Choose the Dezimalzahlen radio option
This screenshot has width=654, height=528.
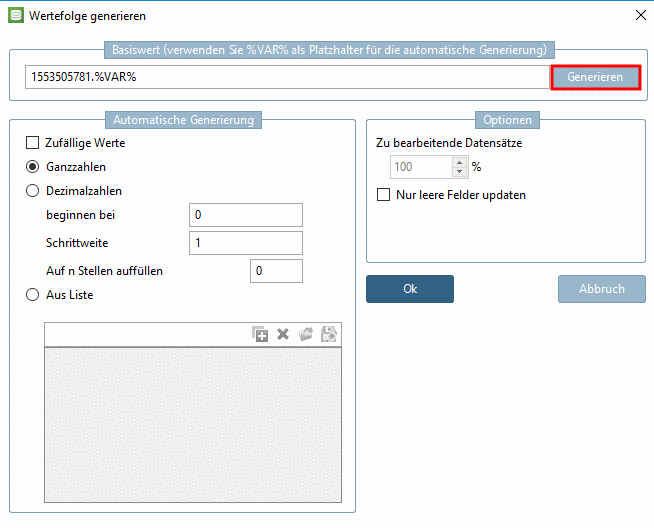pyautogui.click(x=33, y=191)
